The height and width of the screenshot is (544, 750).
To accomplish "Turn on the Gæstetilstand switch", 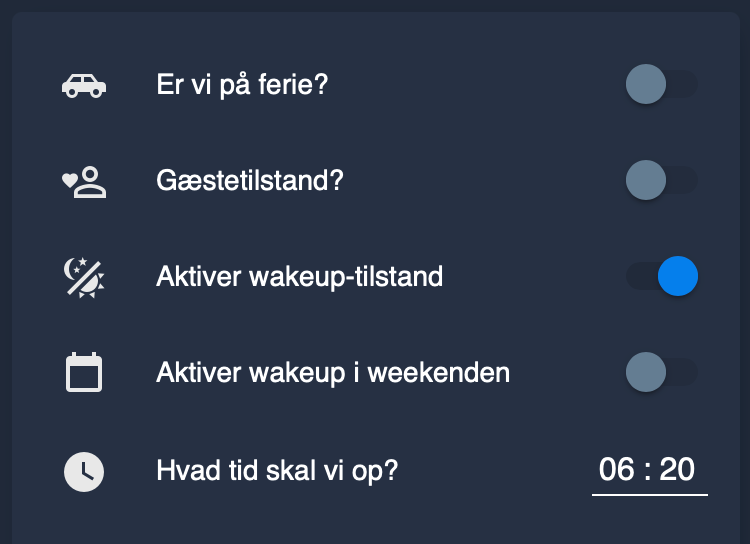I will pos(662,180).
